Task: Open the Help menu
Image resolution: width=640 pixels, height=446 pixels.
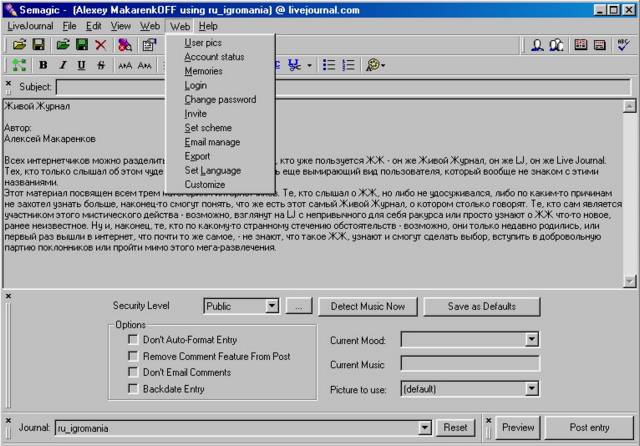Action: pos(208,26)
